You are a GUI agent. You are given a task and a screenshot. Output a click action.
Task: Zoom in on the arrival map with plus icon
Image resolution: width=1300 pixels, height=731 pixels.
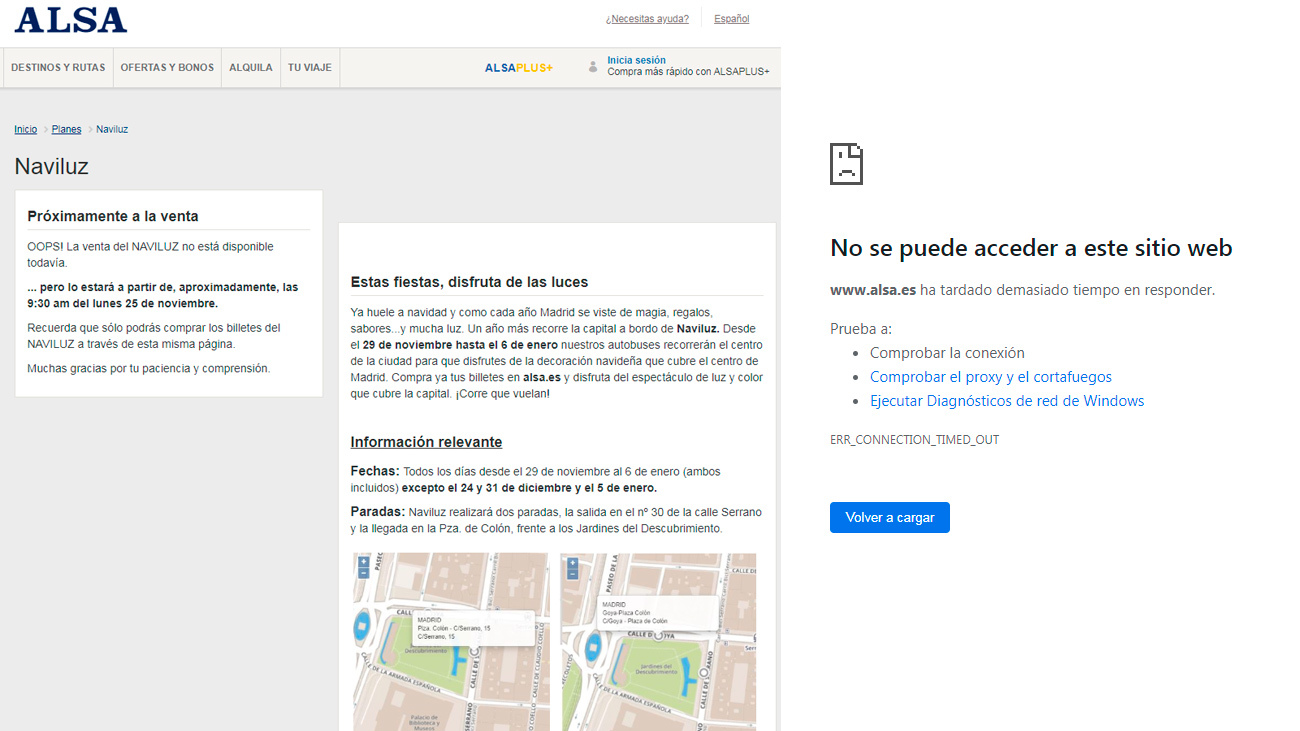point(571,562)
